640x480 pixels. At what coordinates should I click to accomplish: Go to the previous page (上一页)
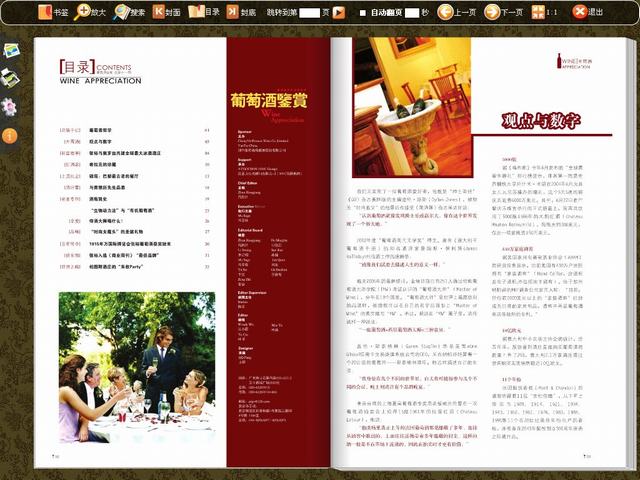click(457, 12)
